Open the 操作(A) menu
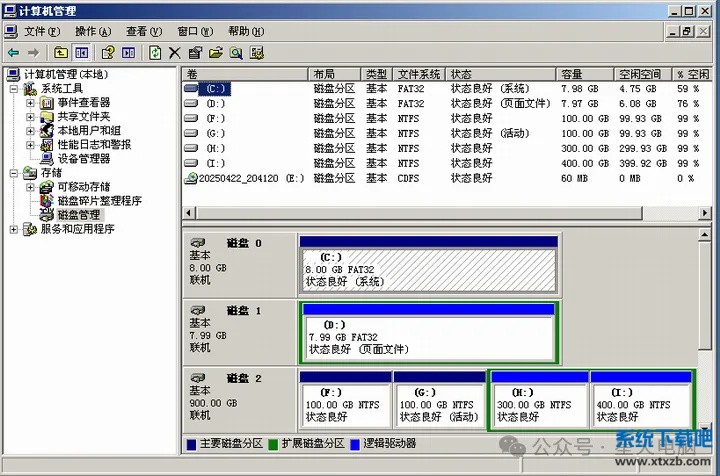This screenshot has width=720, height=476. (93, 31)
